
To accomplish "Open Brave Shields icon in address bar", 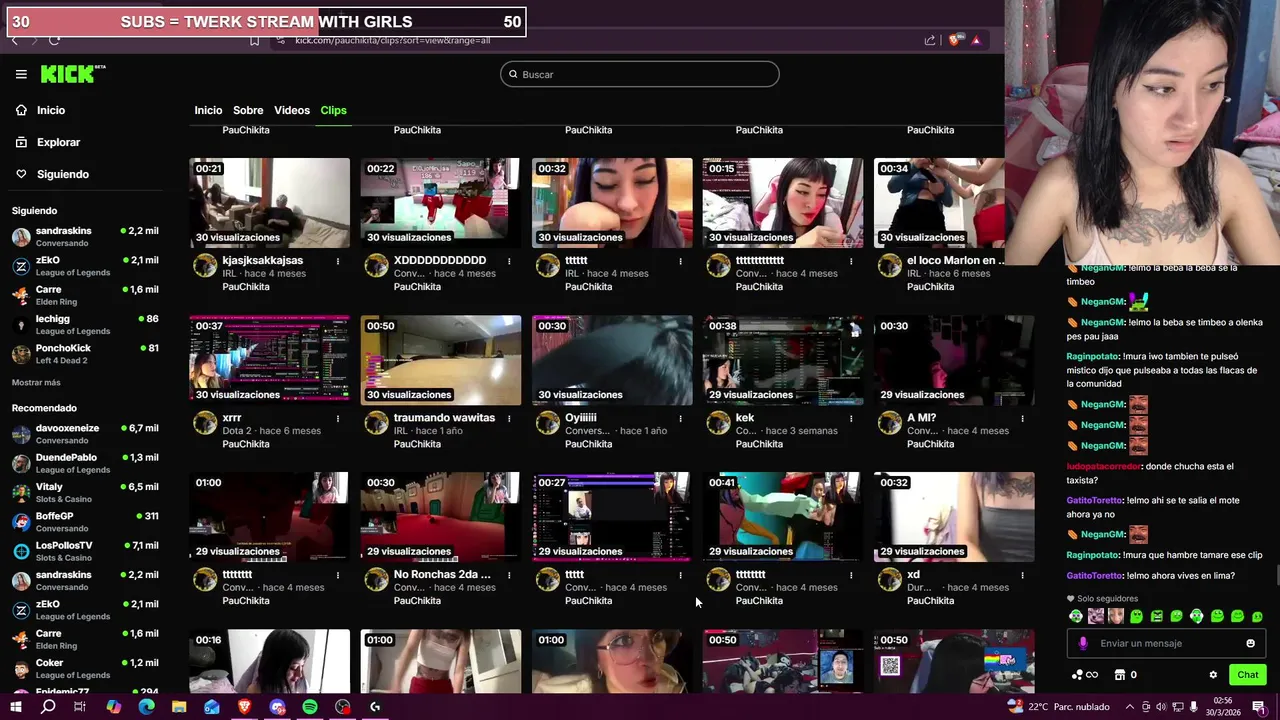I will click(x=957, y=40).
